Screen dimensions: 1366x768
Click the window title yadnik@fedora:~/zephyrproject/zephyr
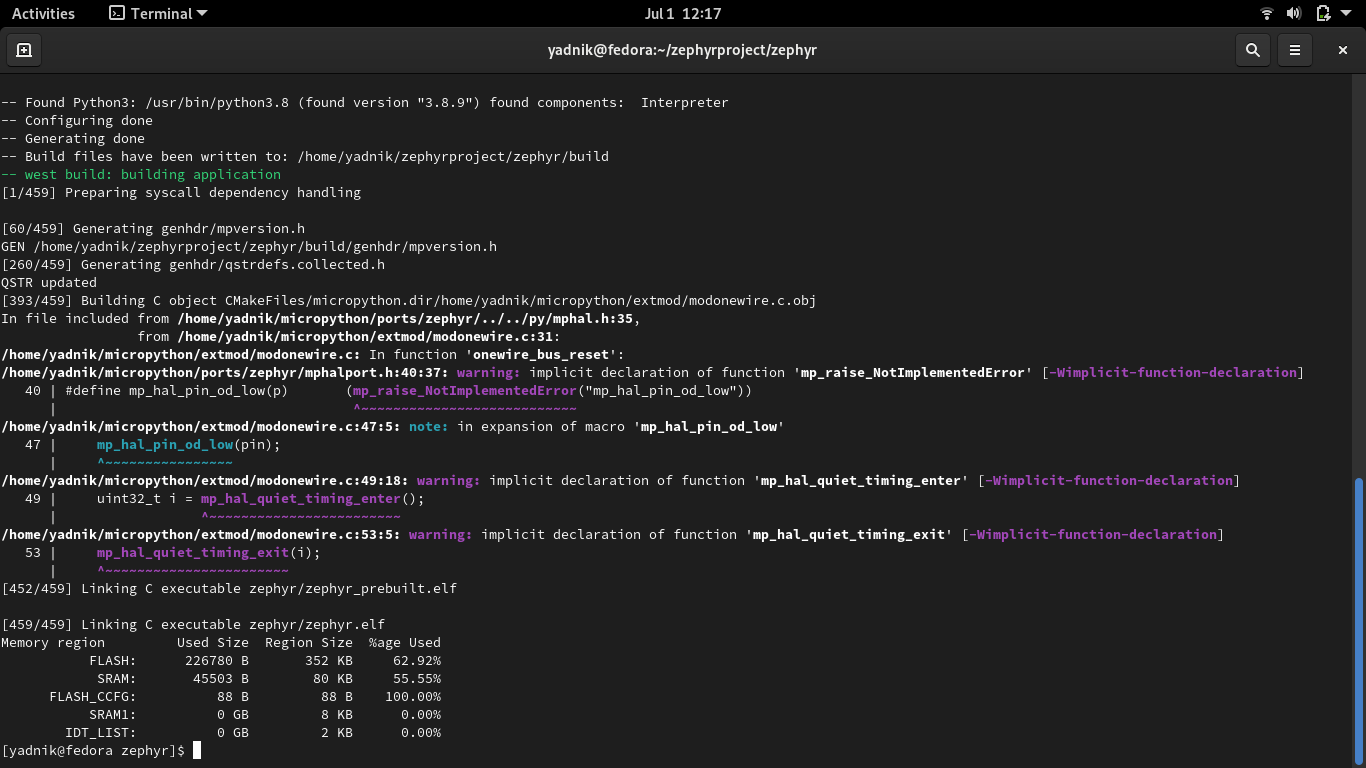[x=682, y=49]
